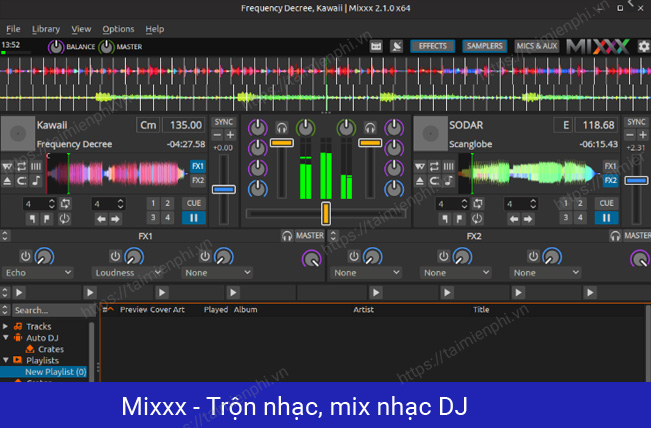The width and height of the screenshot is (651, 428).
Task: Pause playback on SODAR deck
Action: 606,218
